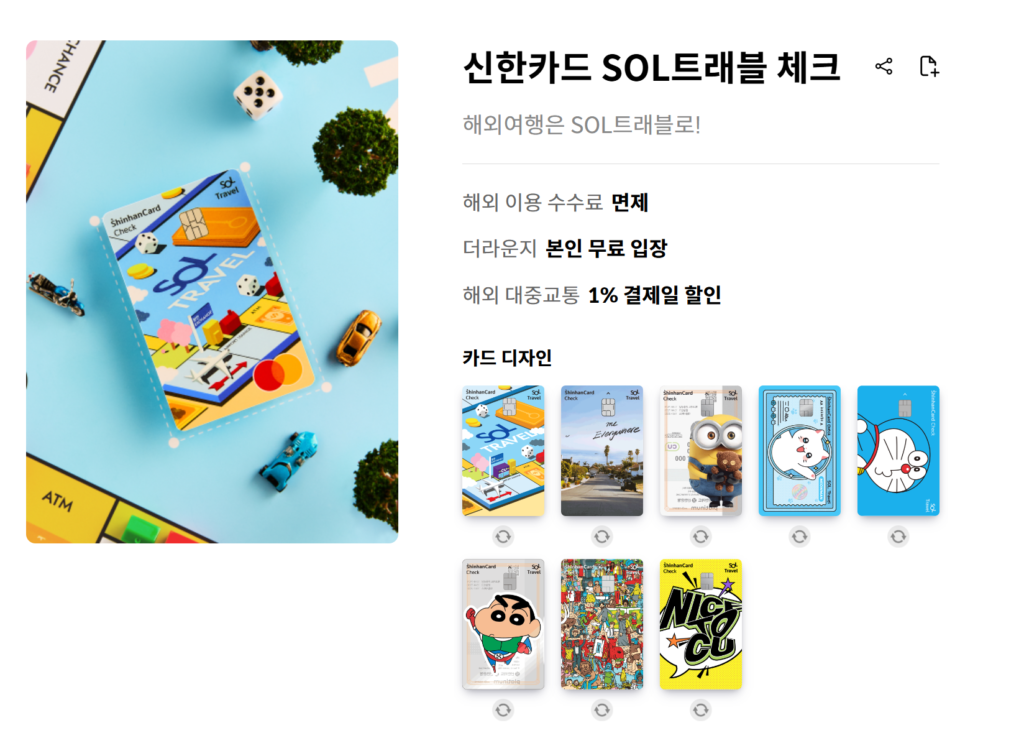This screenshot has width=1024, height=738.
Task: Click the 신한카드 SOL트래블 체크 title
Action: click(x=651, y=67)
